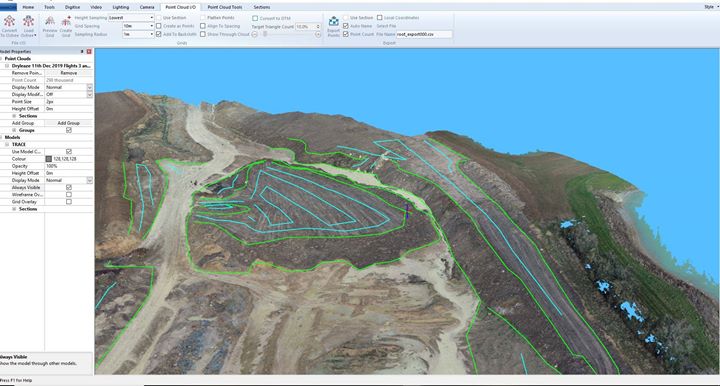Switch to the Point Cloud Tools tab
This screenshot has width=720, height=386.
pyautogui.click(x=225, y=7)
